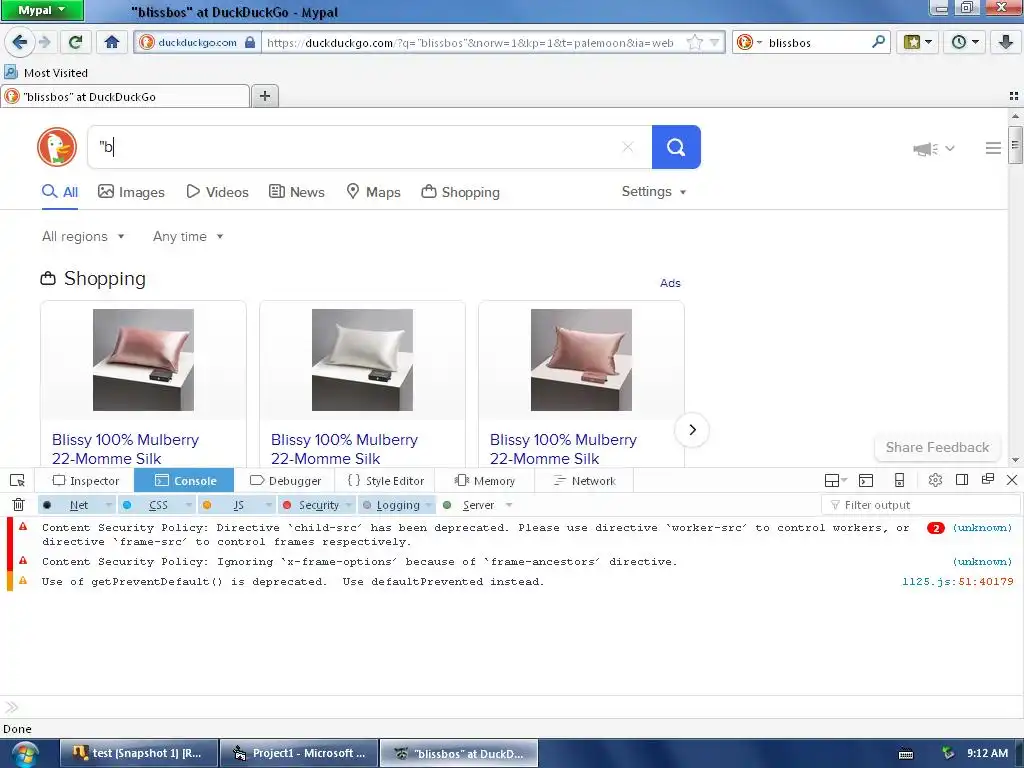Open the Style Editor devtools tab
1024x768 pixels.
[385, 481]
